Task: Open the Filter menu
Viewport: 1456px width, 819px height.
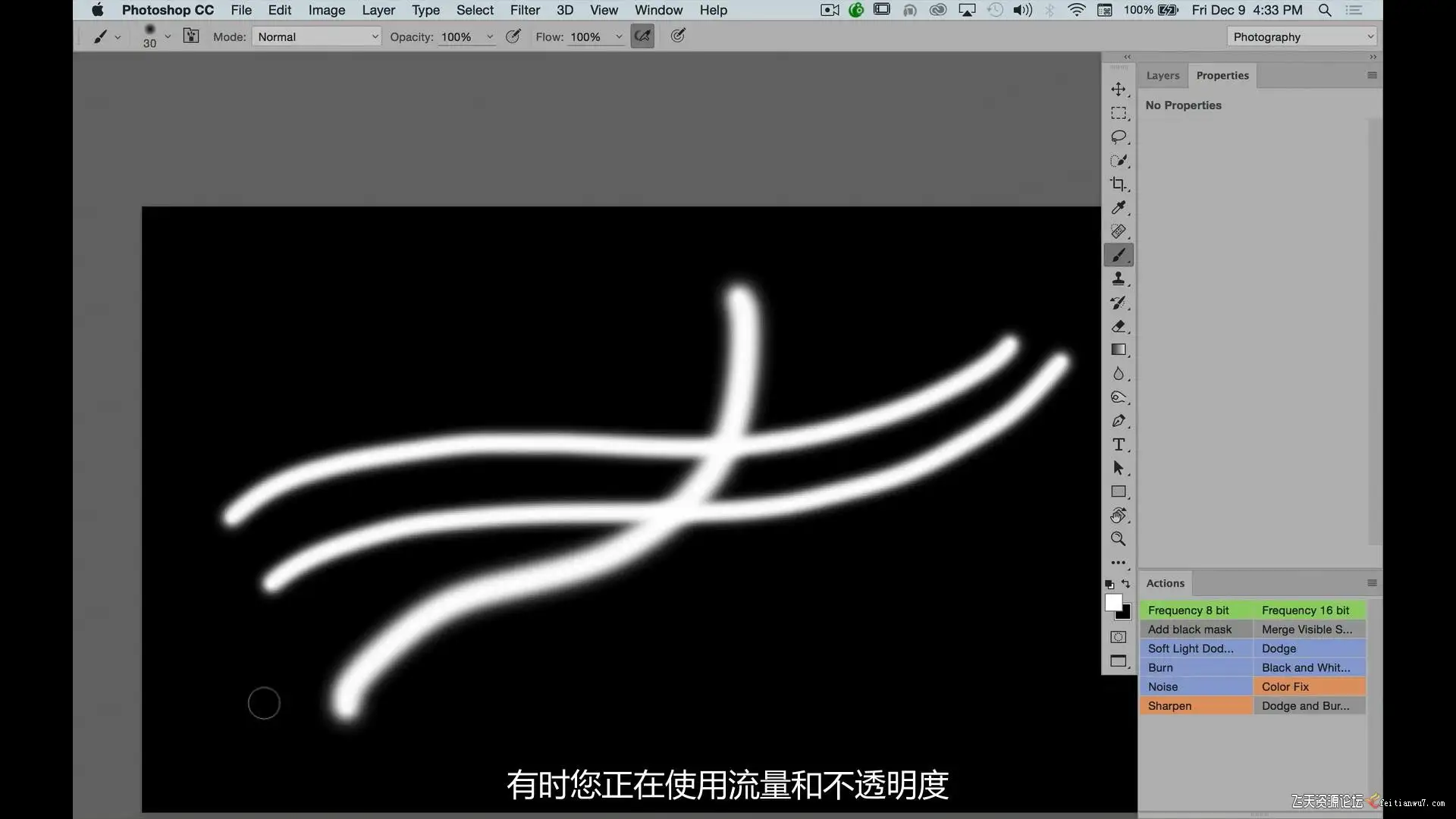Action: (525, 10)
